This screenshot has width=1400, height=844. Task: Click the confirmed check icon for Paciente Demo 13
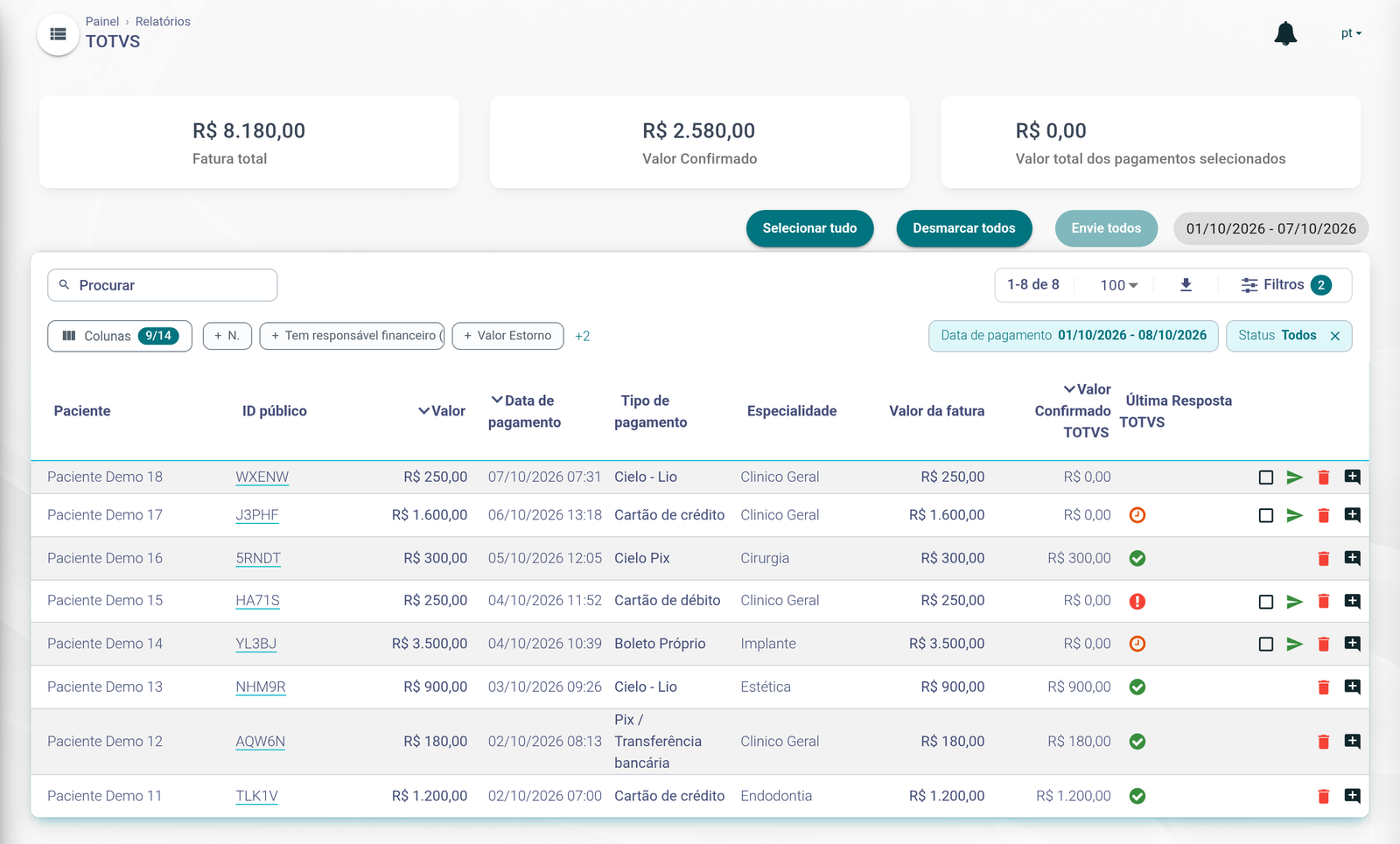pos(1137,687)
